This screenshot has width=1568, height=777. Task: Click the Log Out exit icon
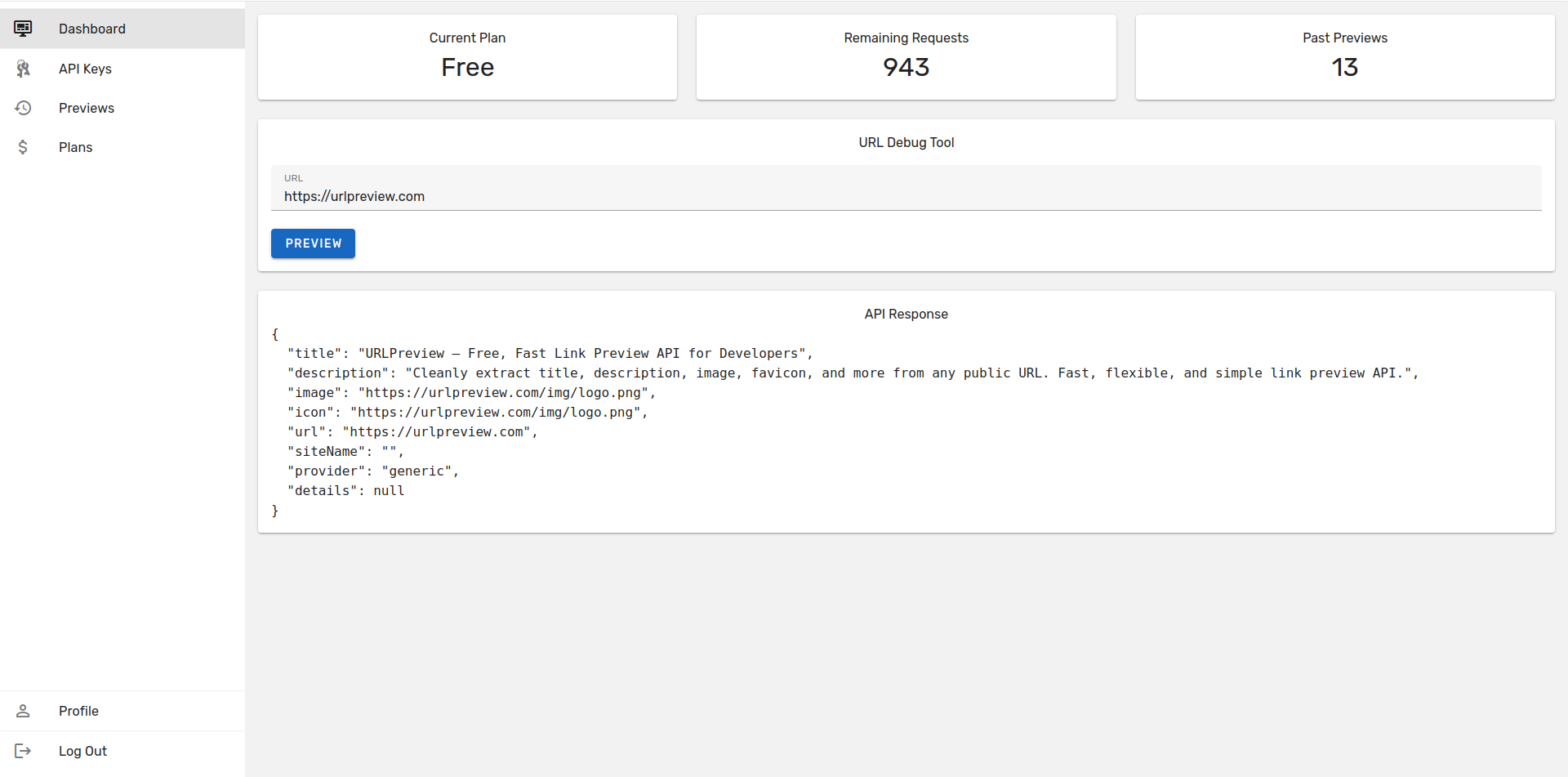tap(23, 751)
